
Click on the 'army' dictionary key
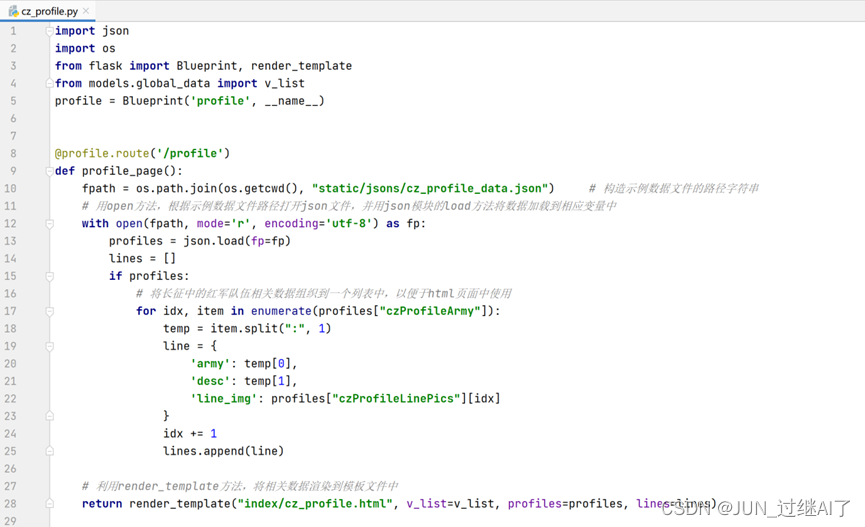click(210, 364)
